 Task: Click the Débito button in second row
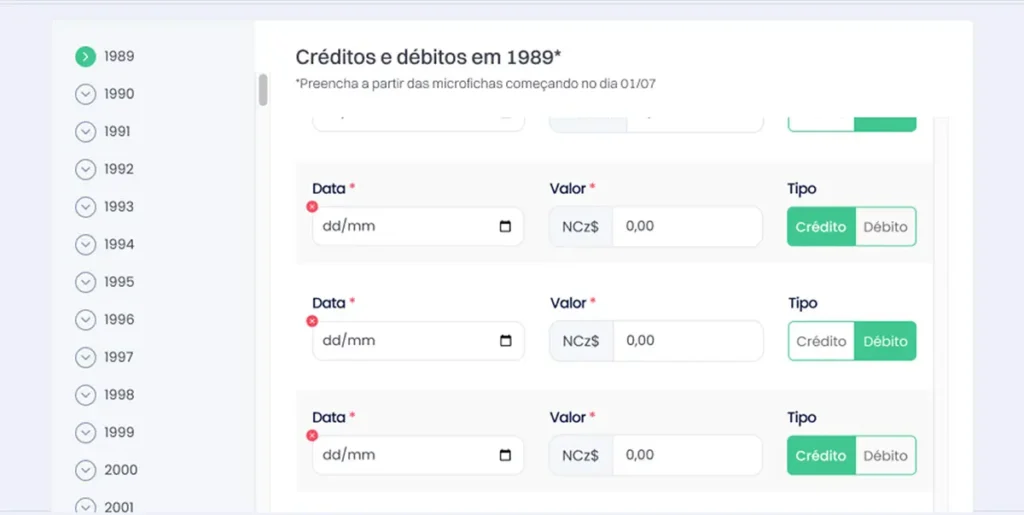885,341
